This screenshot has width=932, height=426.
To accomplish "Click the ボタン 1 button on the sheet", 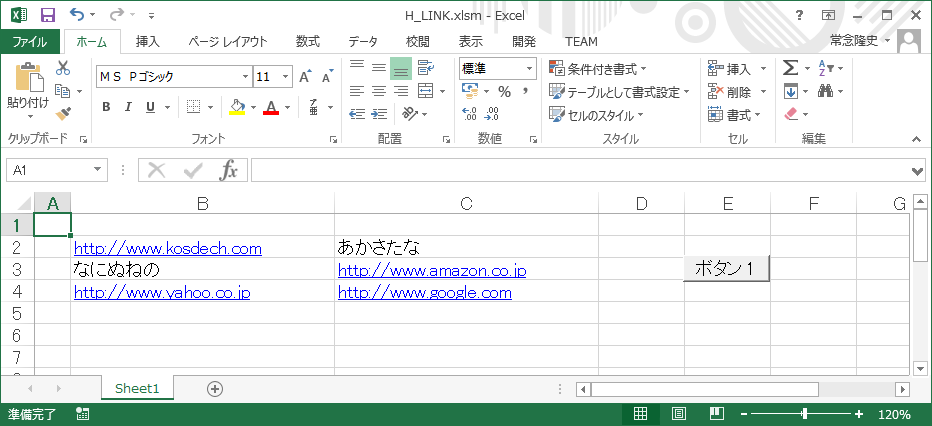I will 727,269.
